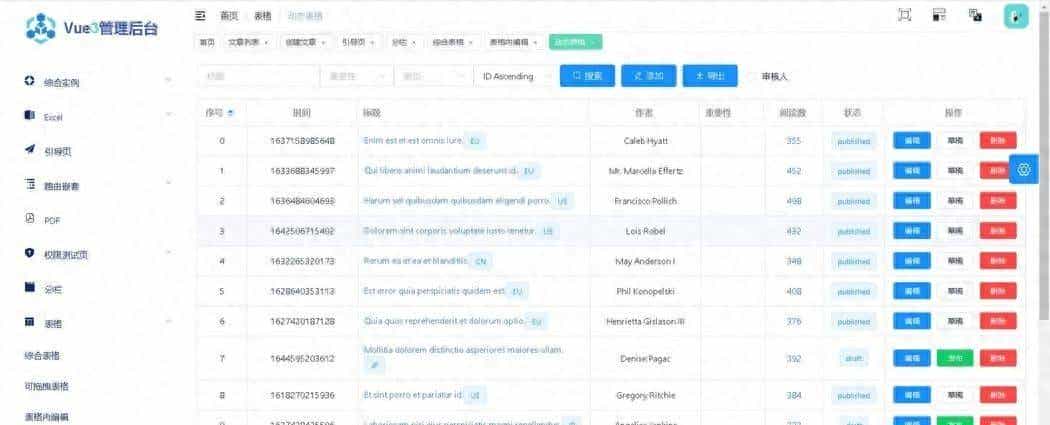Close the active 动态表格 tag
This screenshot has width=1050, height=425.
(592, 42)
